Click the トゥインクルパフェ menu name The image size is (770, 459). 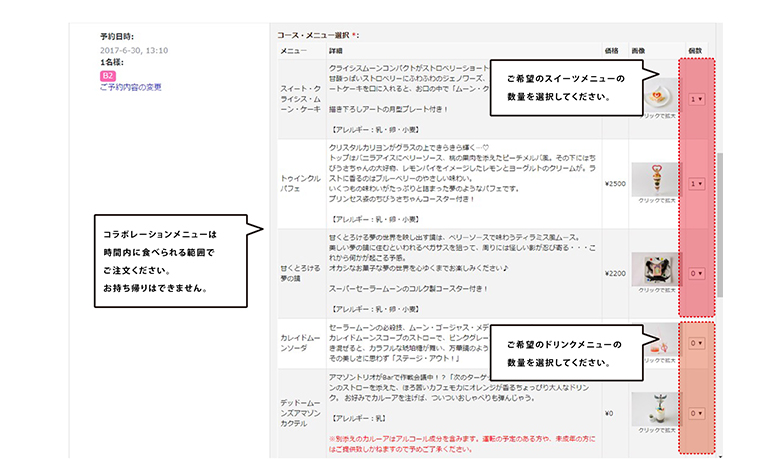click(300, 184)
